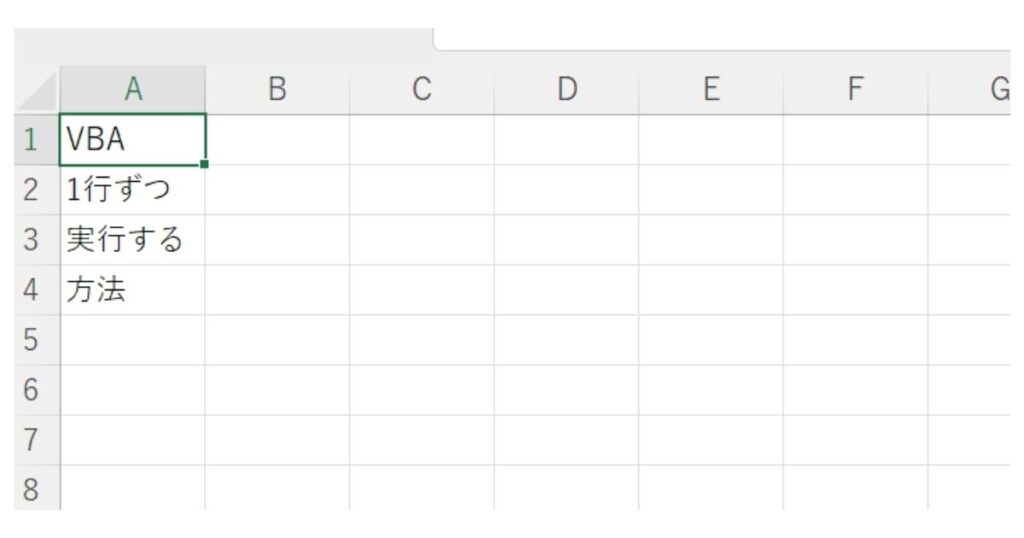Select row 5 header
The image size is (1024, 538).
[31, 340]
